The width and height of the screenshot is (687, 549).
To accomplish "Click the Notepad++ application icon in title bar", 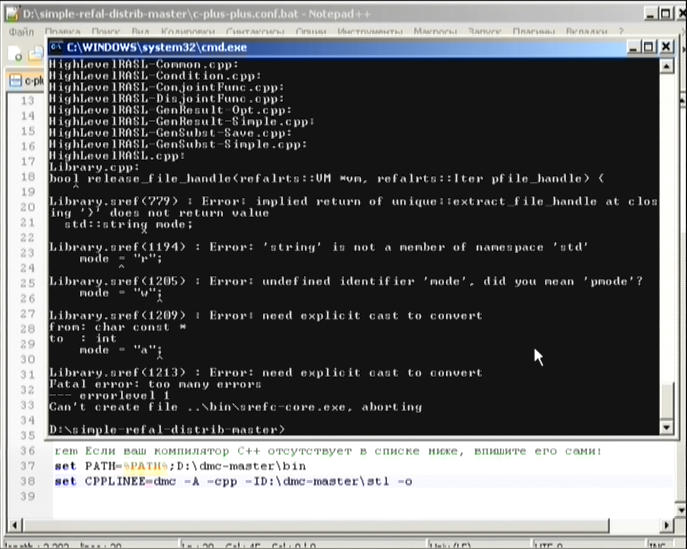I will (x=12, y=14).
